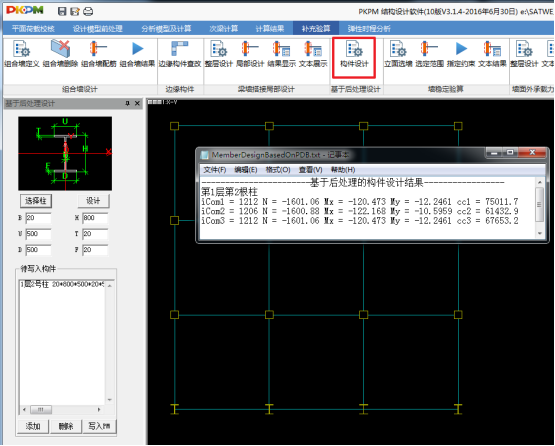Viewport: 555px width, 446px height.
Task: Select 立面选墙 tool
Action: [398, 54]
